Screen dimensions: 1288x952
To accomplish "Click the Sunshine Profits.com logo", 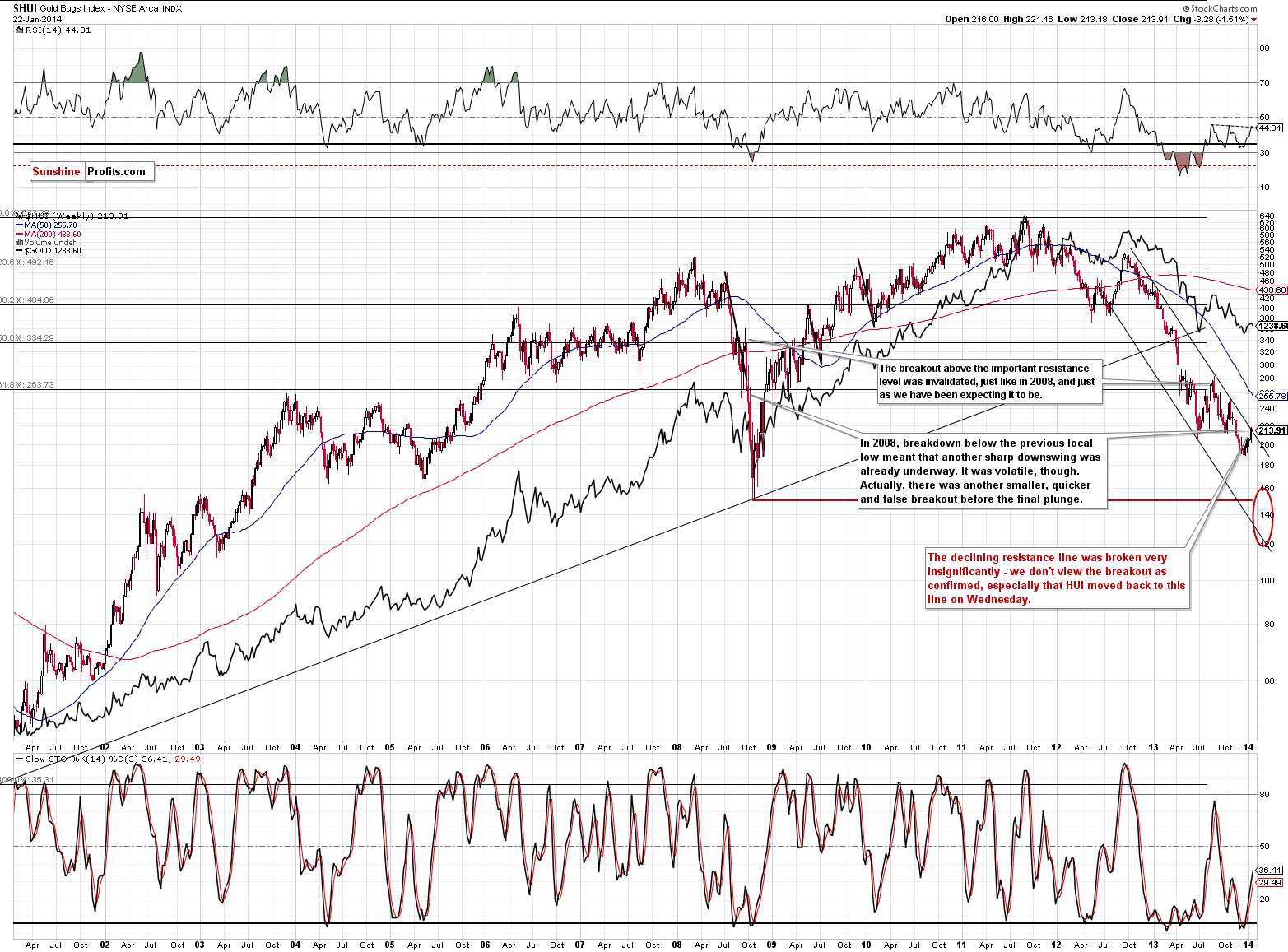I will pyautogui.click(x=91, y=171).
